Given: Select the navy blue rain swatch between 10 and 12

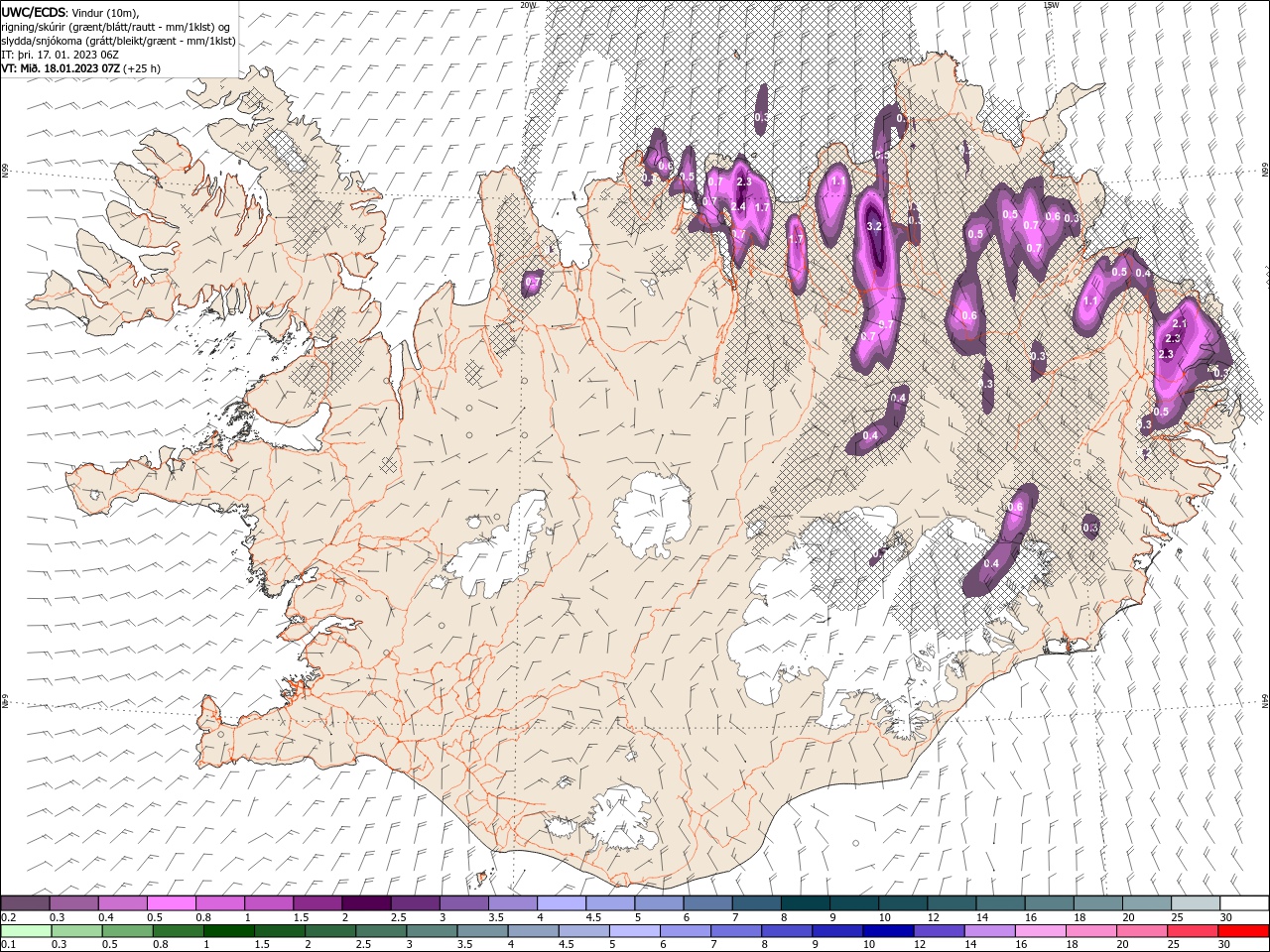Looking at the screenshot, I should click(x=886, y=931).
